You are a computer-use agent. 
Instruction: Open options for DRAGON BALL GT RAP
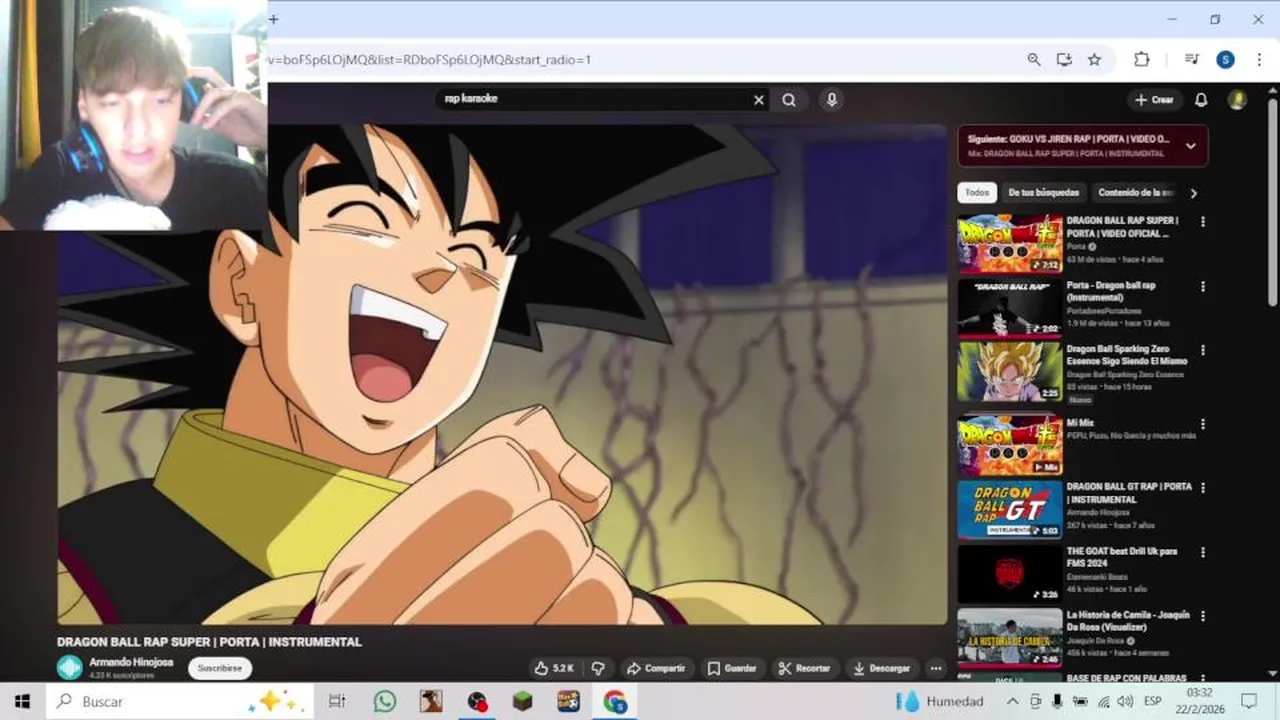click(1203, 488)
